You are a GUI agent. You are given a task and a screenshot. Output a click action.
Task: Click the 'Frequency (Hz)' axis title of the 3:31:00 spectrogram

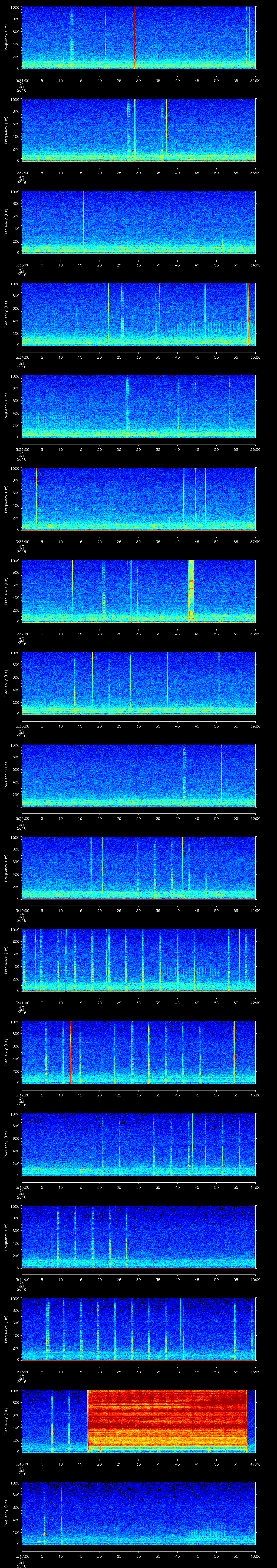[x=6, y=38]
